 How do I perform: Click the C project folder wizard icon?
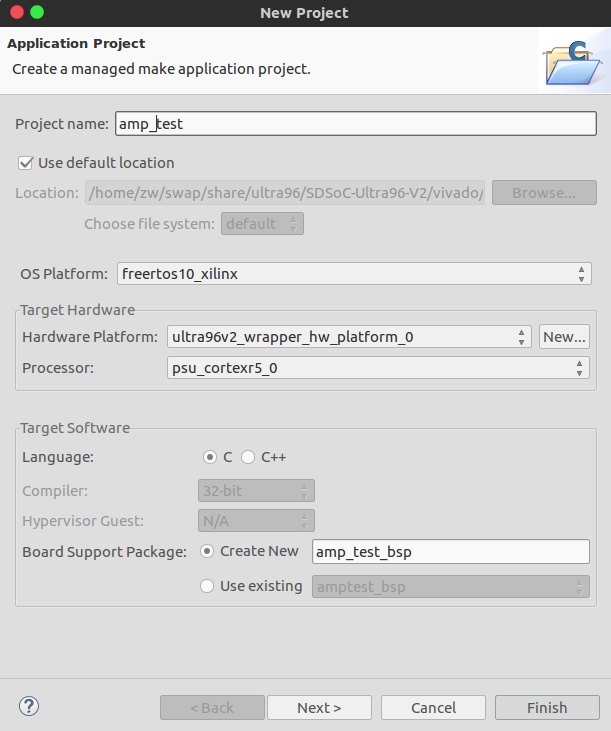573,63
